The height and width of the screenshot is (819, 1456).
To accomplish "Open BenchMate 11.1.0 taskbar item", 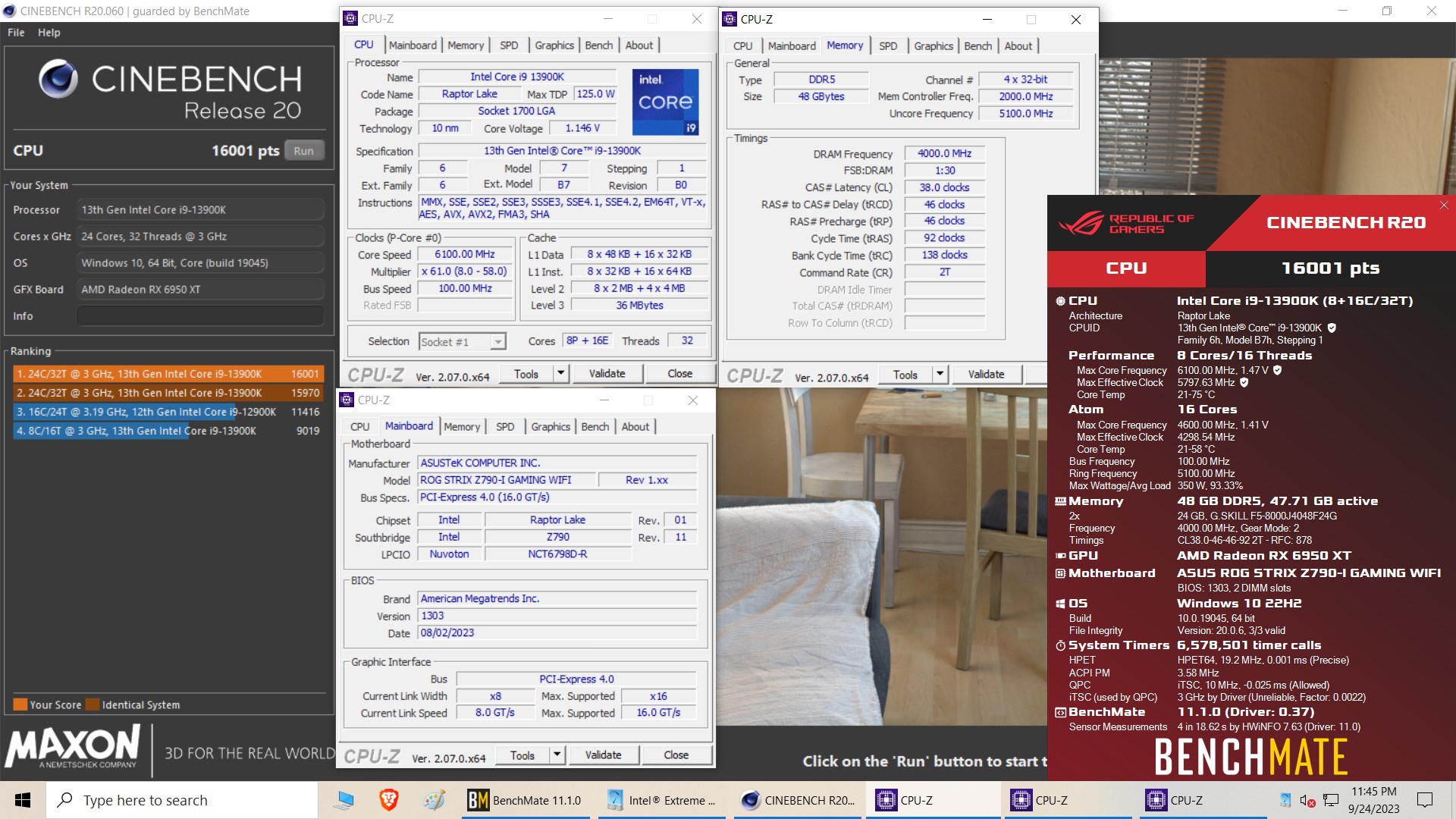I will (526, 800).
